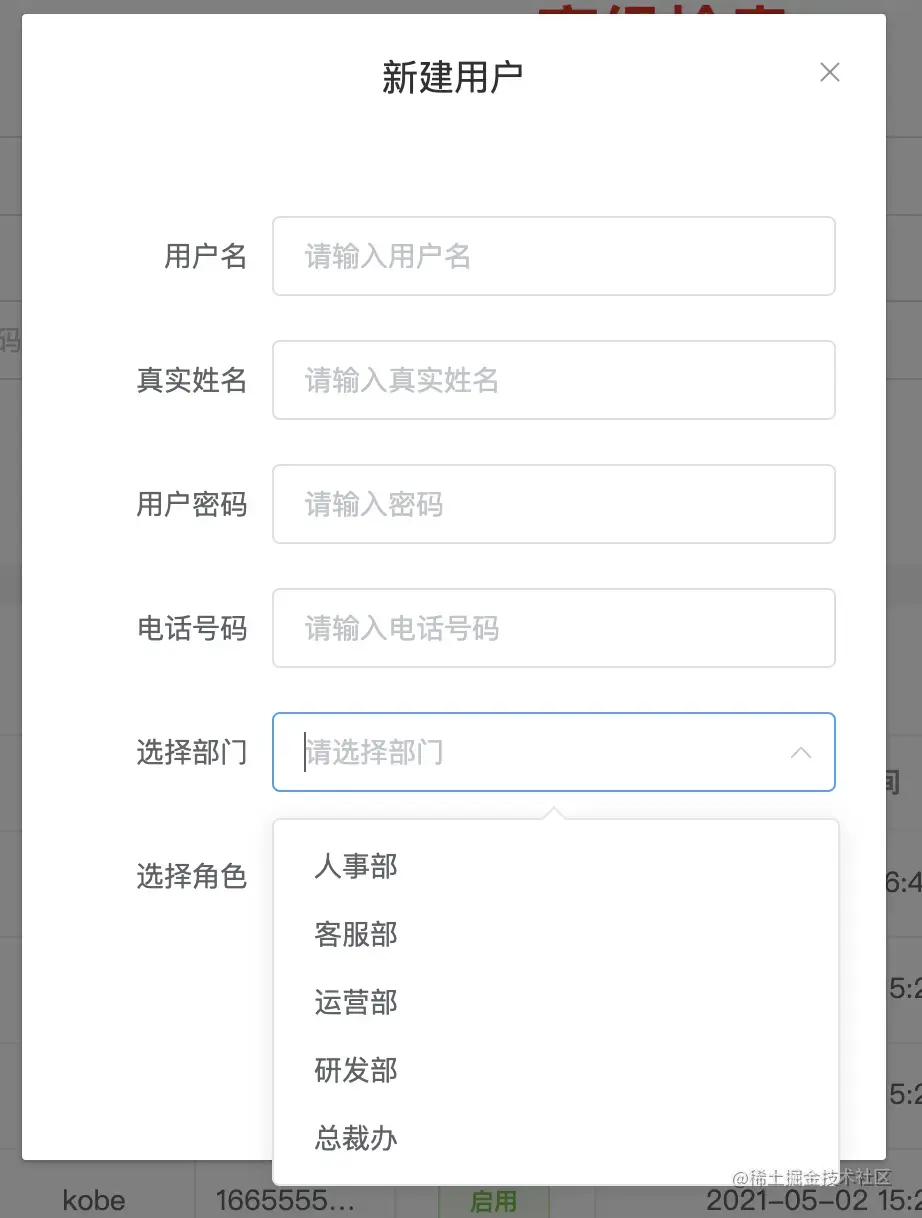Click the 选择部门 label
Screen dimensions: 922x1218
[192, 752]
